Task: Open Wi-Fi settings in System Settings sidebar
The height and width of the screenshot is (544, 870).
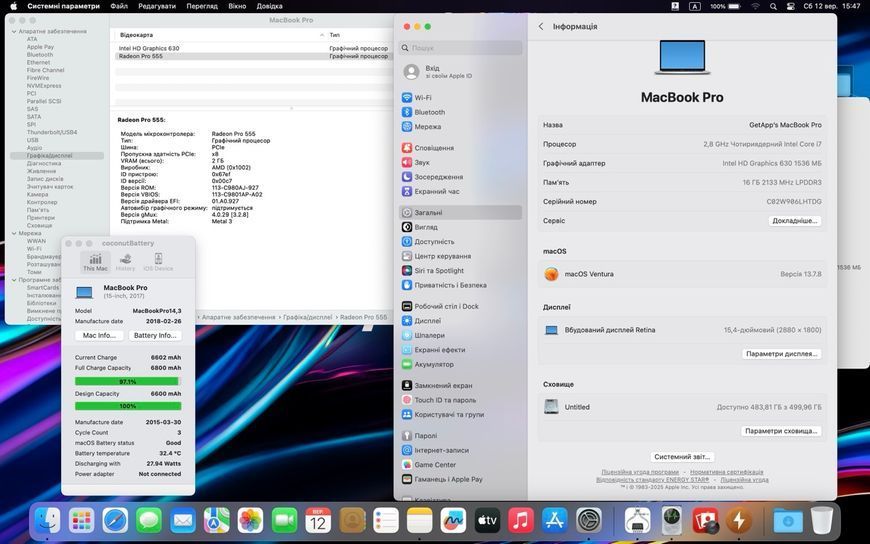Action: (x=423, y=98)
